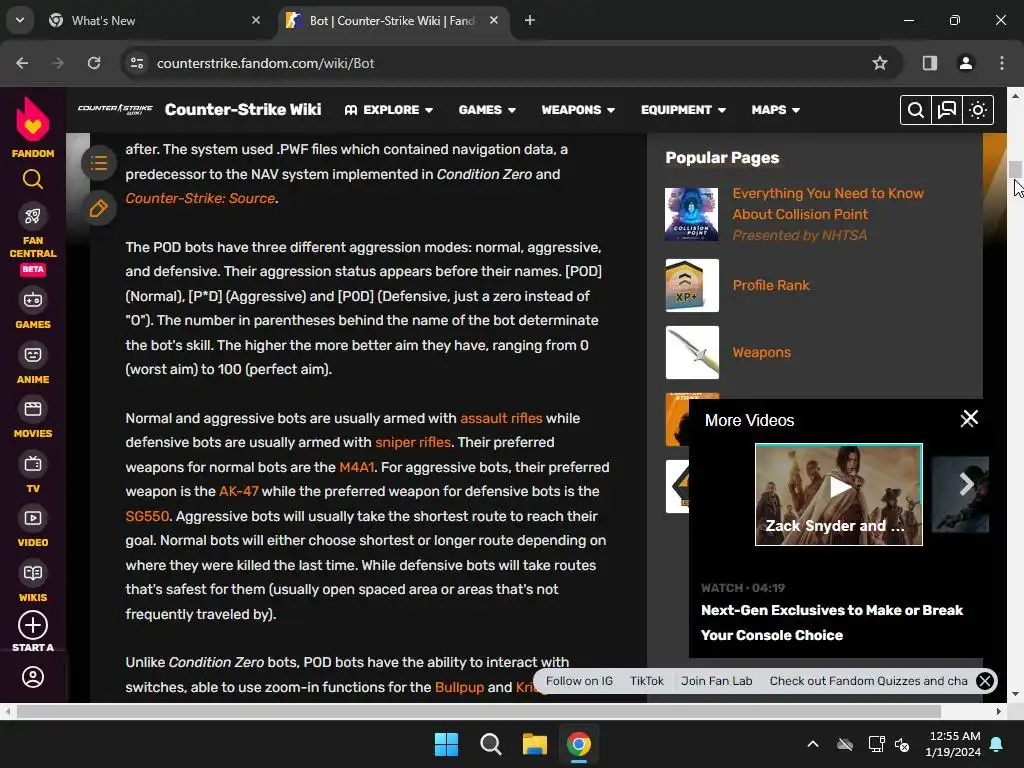Image resolution: width=1024 pixels, height=768 pixels.
Task: Click the Profile Rank XP thumbnail
Action: coord(692,285)
